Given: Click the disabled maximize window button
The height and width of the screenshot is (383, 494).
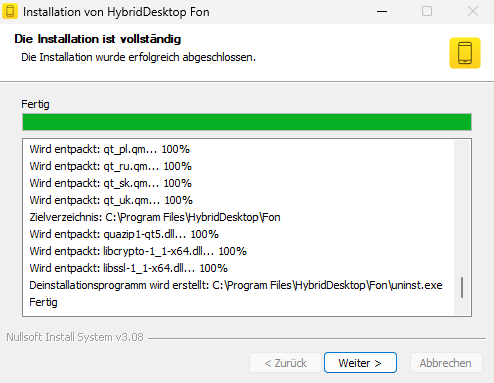Looking at the screenshot, I should [427, 11].
